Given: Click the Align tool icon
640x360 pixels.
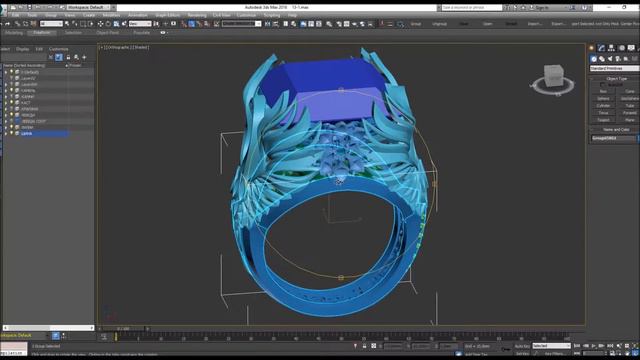Looking at the screenshot, I should [x=276, y=24].
